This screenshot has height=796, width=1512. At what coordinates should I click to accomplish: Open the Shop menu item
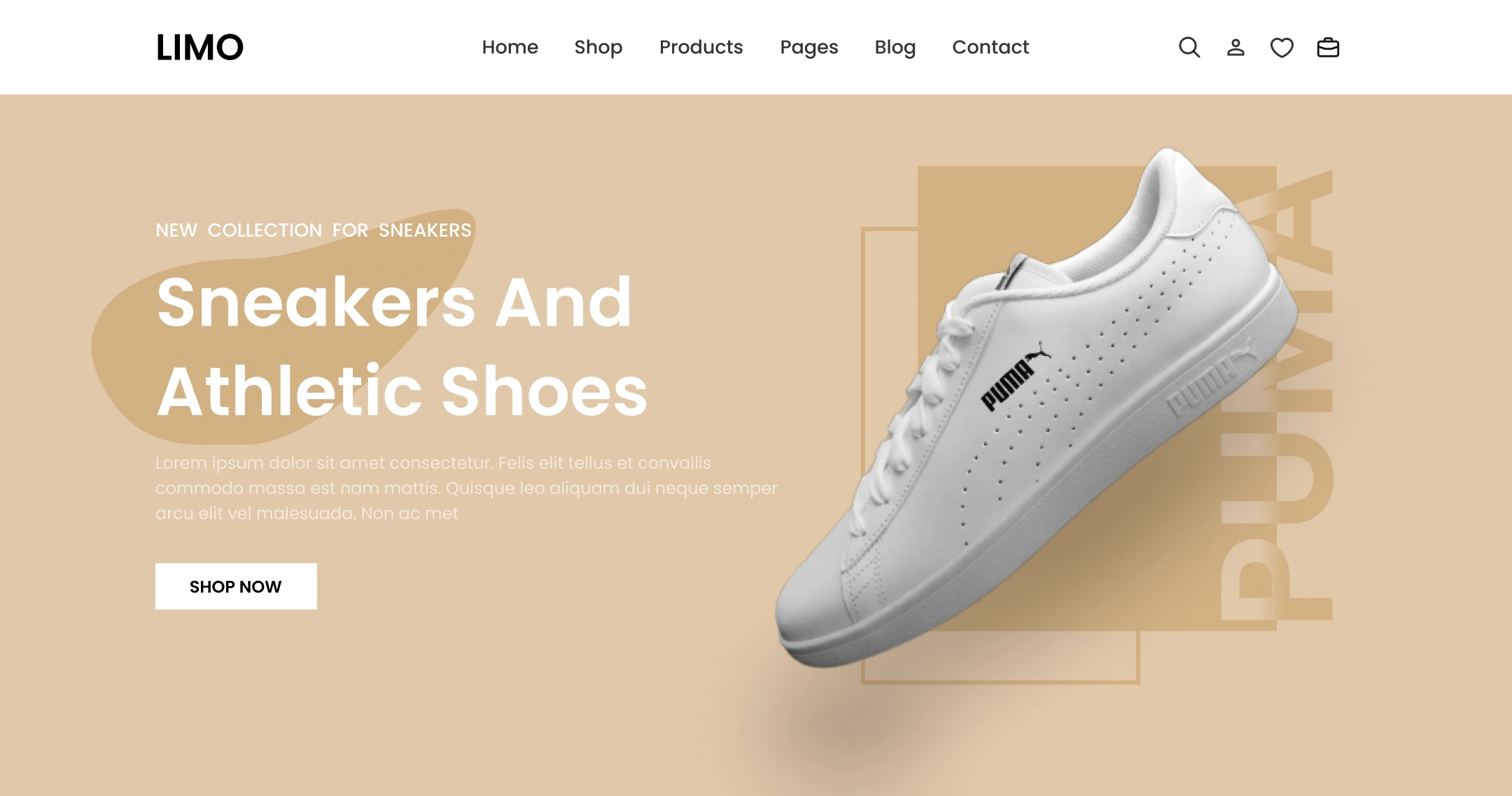598,47
